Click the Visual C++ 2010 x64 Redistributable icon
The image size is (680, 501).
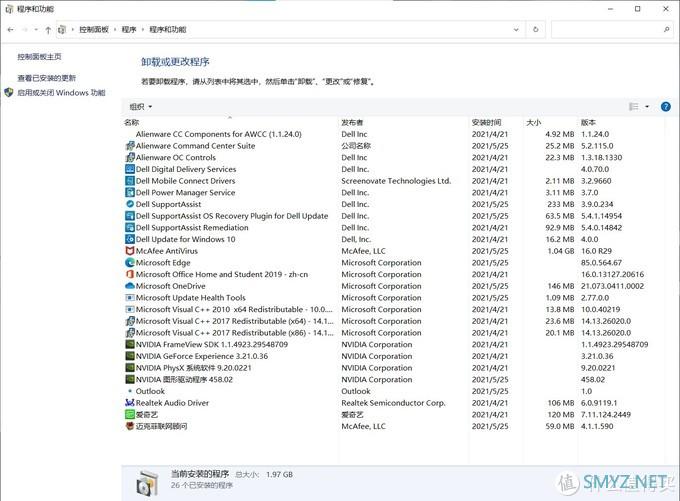[130, 310]
